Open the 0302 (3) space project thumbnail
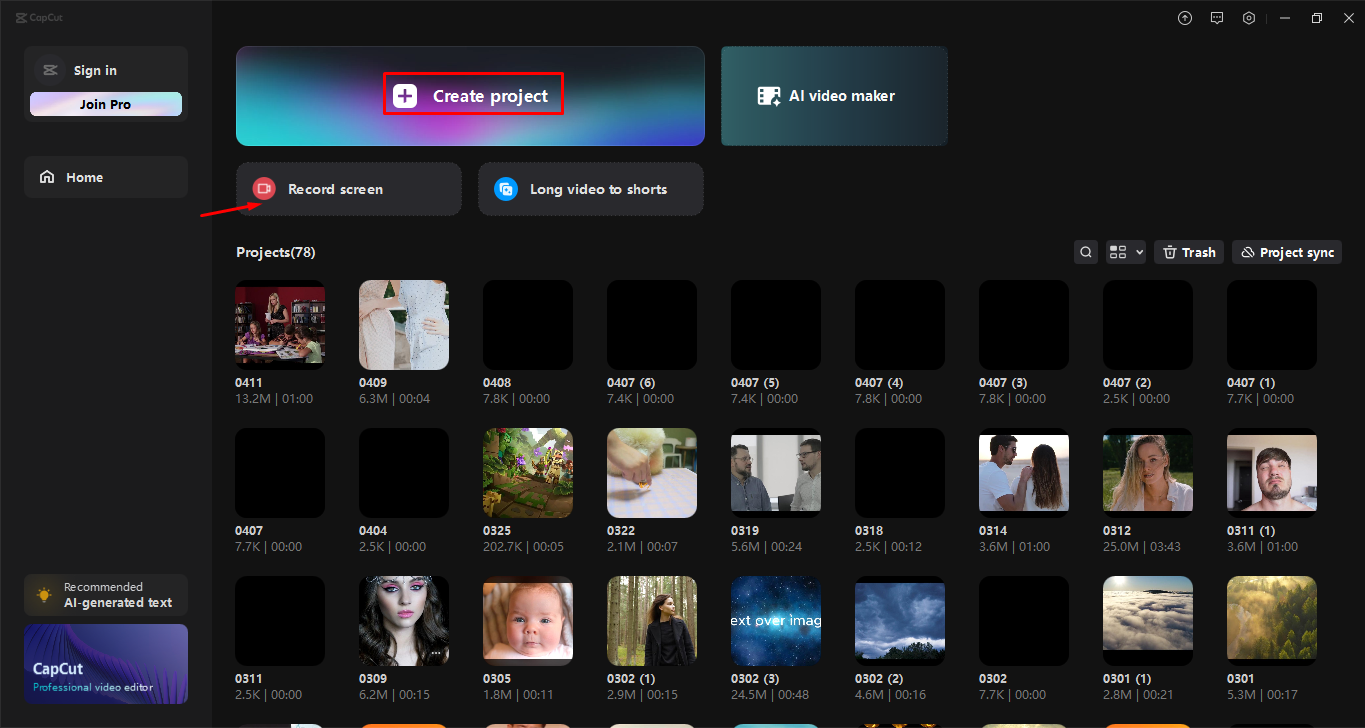Image resolution: width=1365 pixels, height=728 pixels. click(x=776, y=621)
